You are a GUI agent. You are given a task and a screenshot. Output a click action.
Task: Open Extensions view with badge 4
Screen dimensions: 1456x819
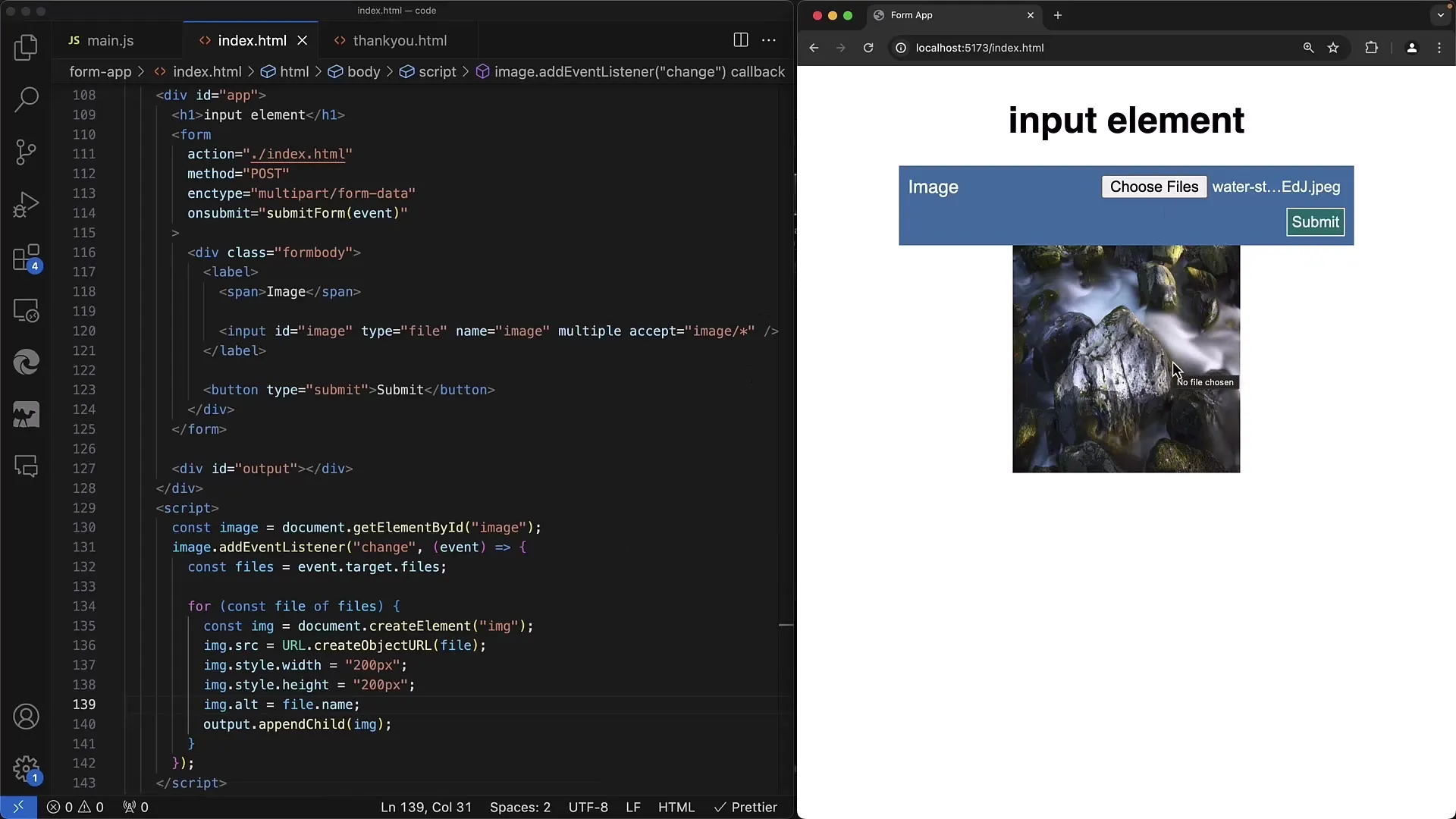(x=26, y=258)
